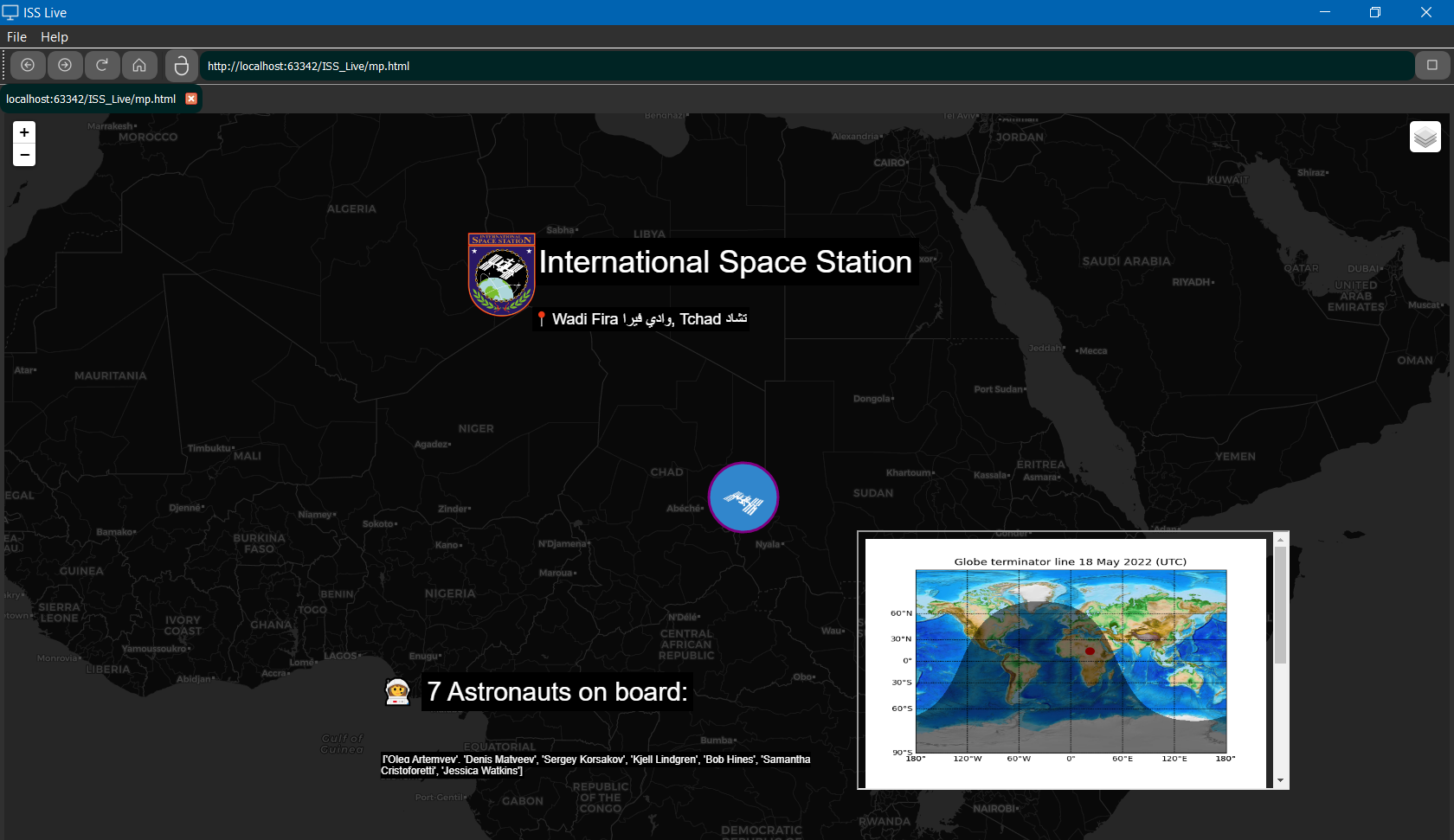Click the red location pin icon
1454x840 pixels.
[541, 319]
